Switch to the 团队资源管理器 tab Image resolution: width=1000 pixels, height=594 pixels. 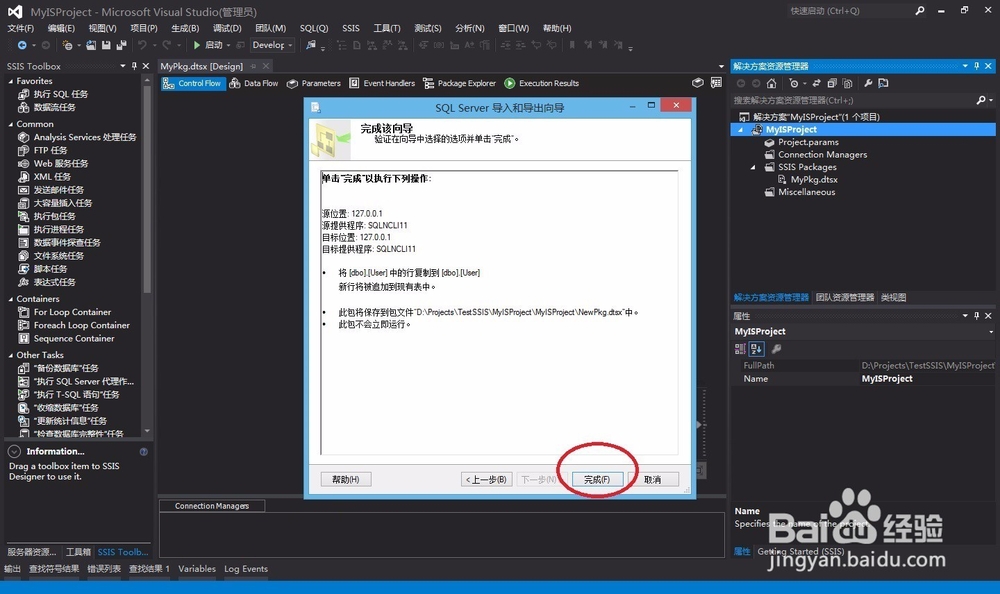click(x=845, y=297)
